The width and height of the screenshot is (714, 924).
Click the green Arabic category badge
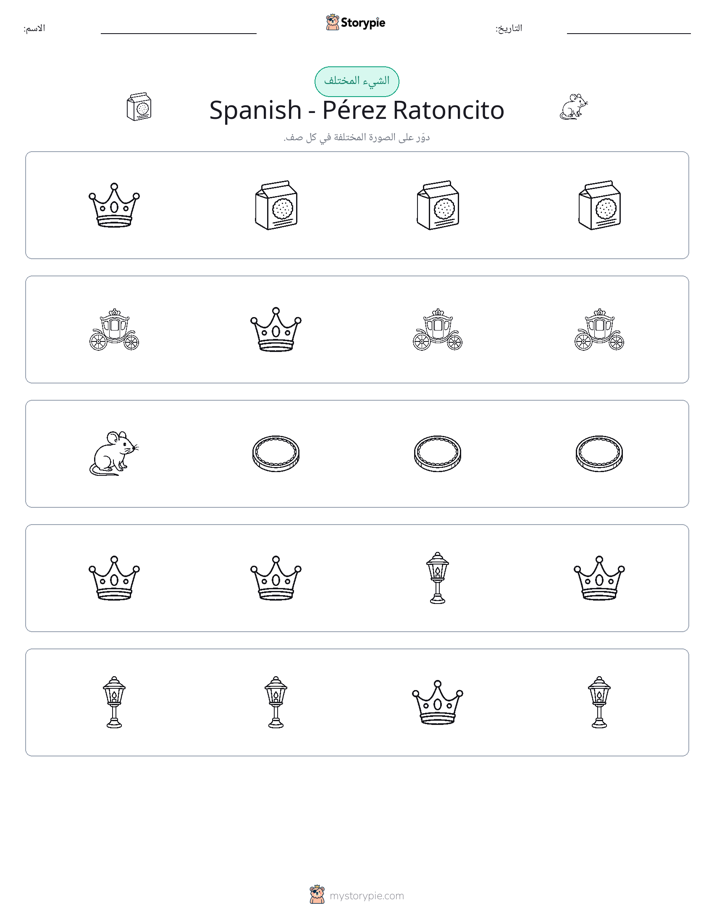click(356, 81)
